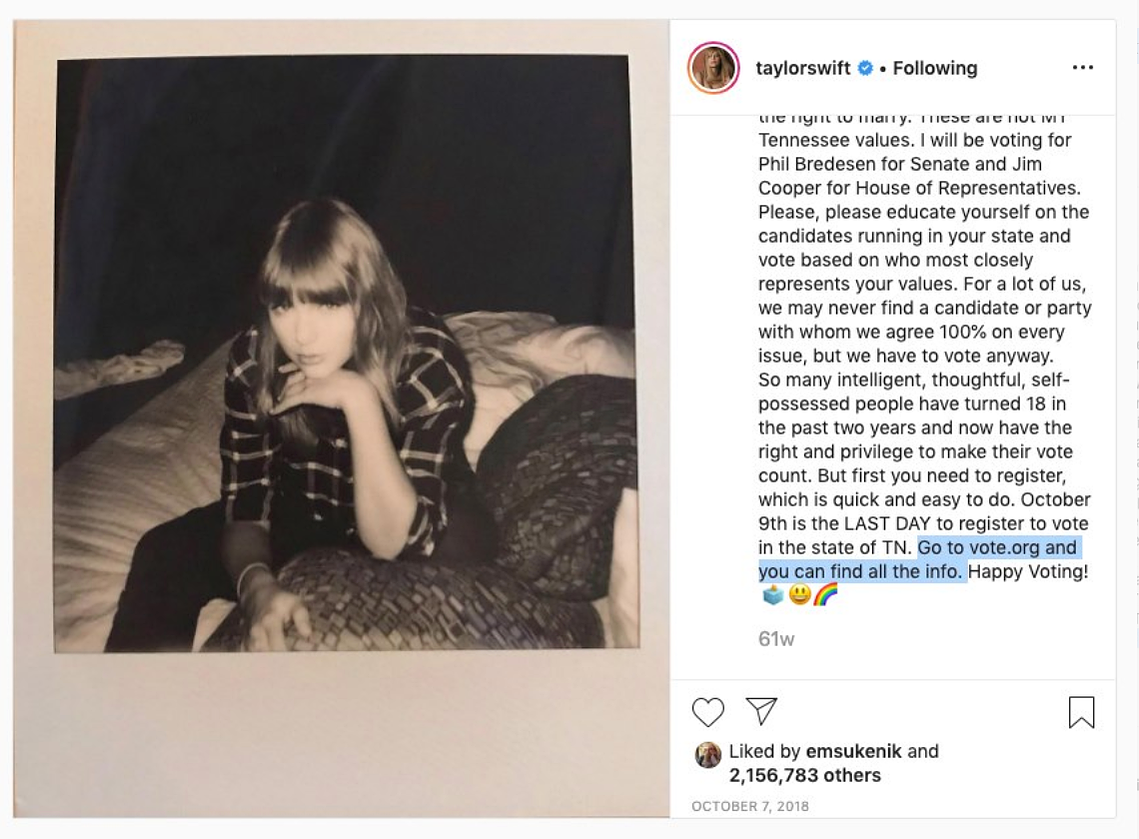This screenshot has width=1139, height=839.
Task: Like the post with the heart icon
Action: [x=708, y=712]
